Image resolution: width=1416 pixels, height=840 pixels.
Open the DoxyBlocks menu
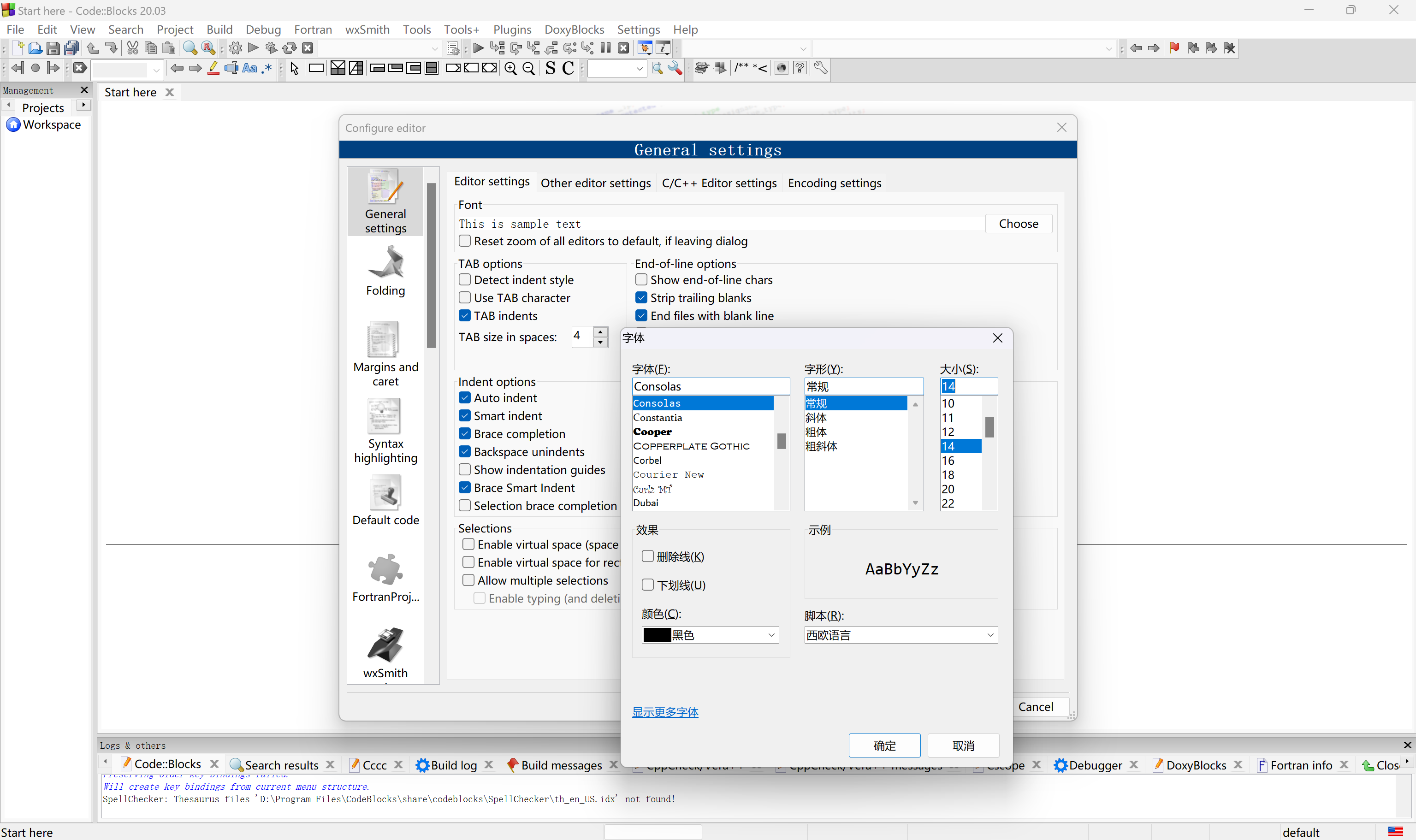click(x=574, y=30)
